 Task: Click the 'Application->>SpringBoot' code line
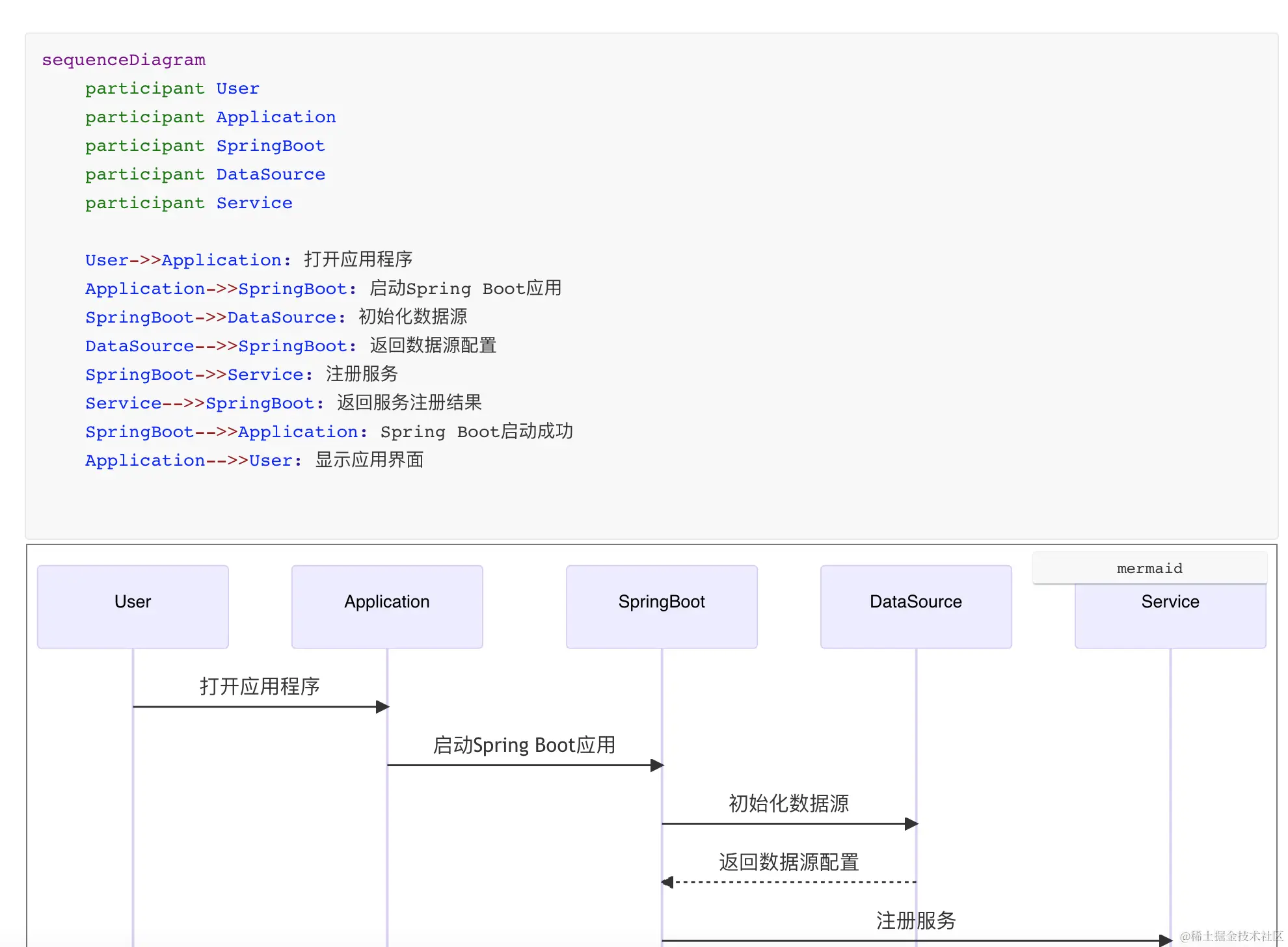coord(323,288)
